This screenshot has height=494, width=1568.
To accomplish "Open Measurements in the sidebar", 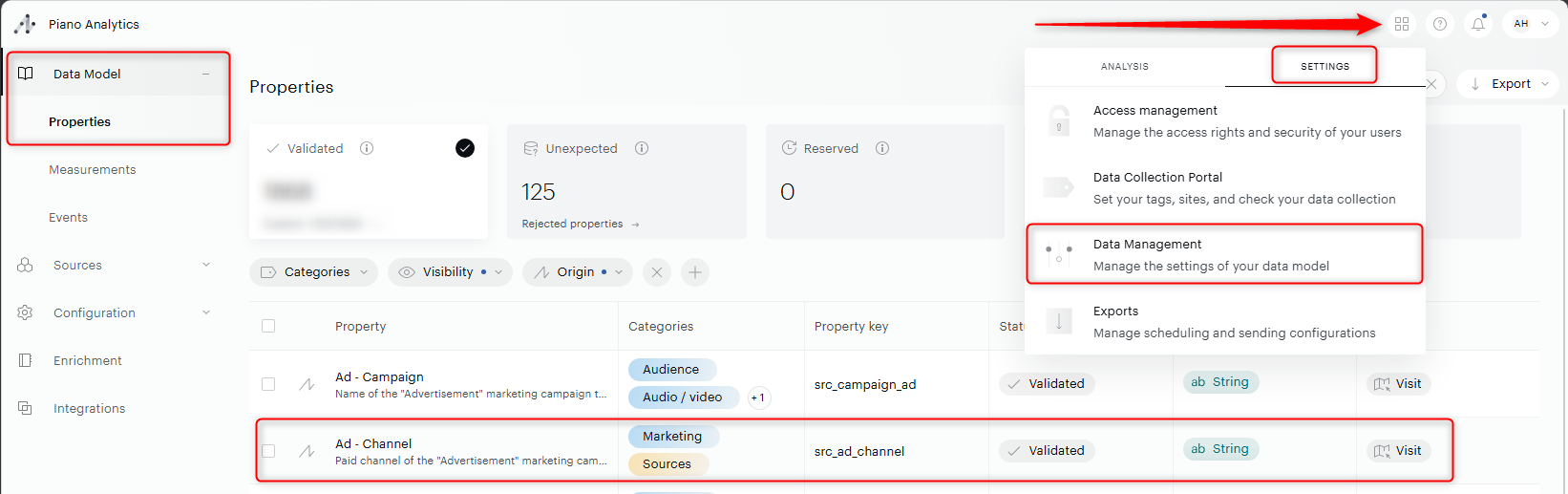I will pos(93,169).
